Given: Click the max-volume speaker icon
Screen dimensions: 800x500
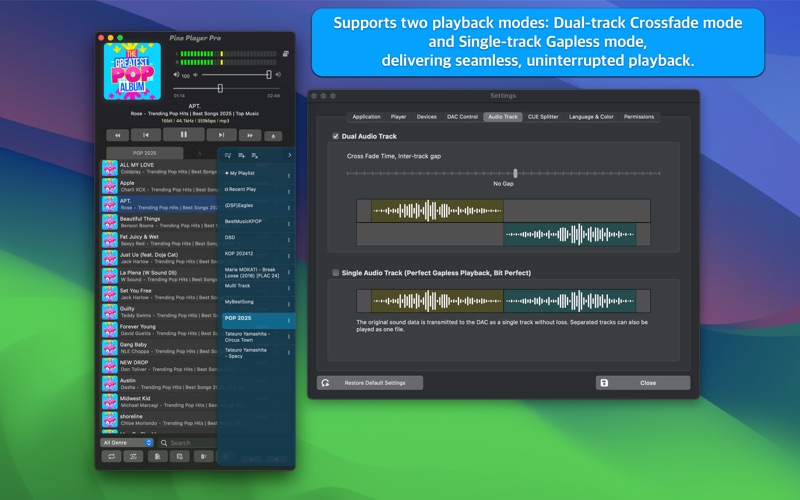Looking at the screenshot, I should point(278,74).
